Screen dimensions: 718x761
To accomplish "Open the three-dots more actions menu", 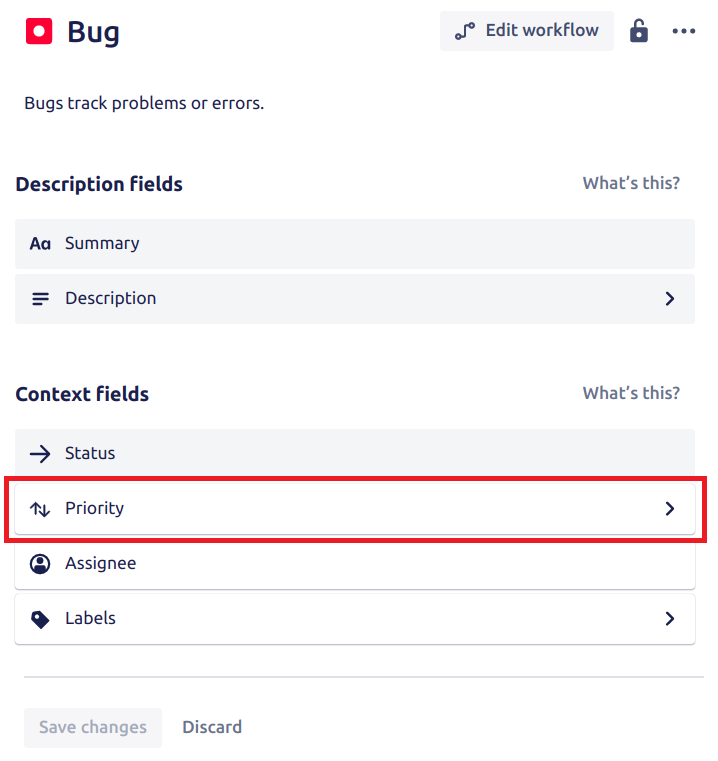I will [684, 31].
